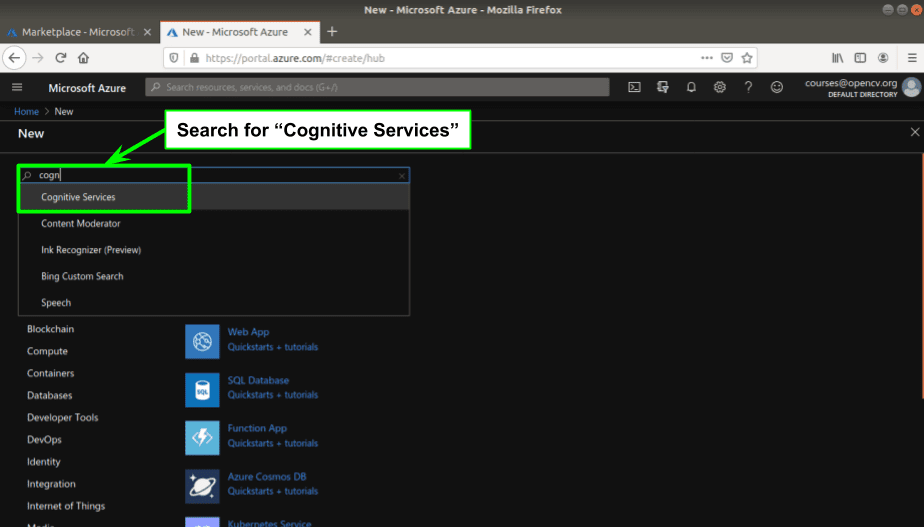The height and width of the screenshot is (527, 924).
Task: Choose the Speech suggestion
Action: click(214, 302)
